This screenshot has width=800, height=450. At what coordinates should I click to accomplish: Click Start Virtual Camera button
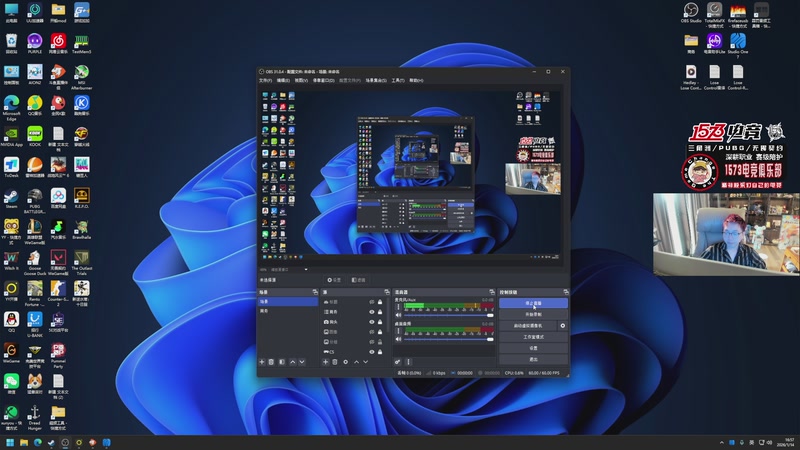[528, 326]
